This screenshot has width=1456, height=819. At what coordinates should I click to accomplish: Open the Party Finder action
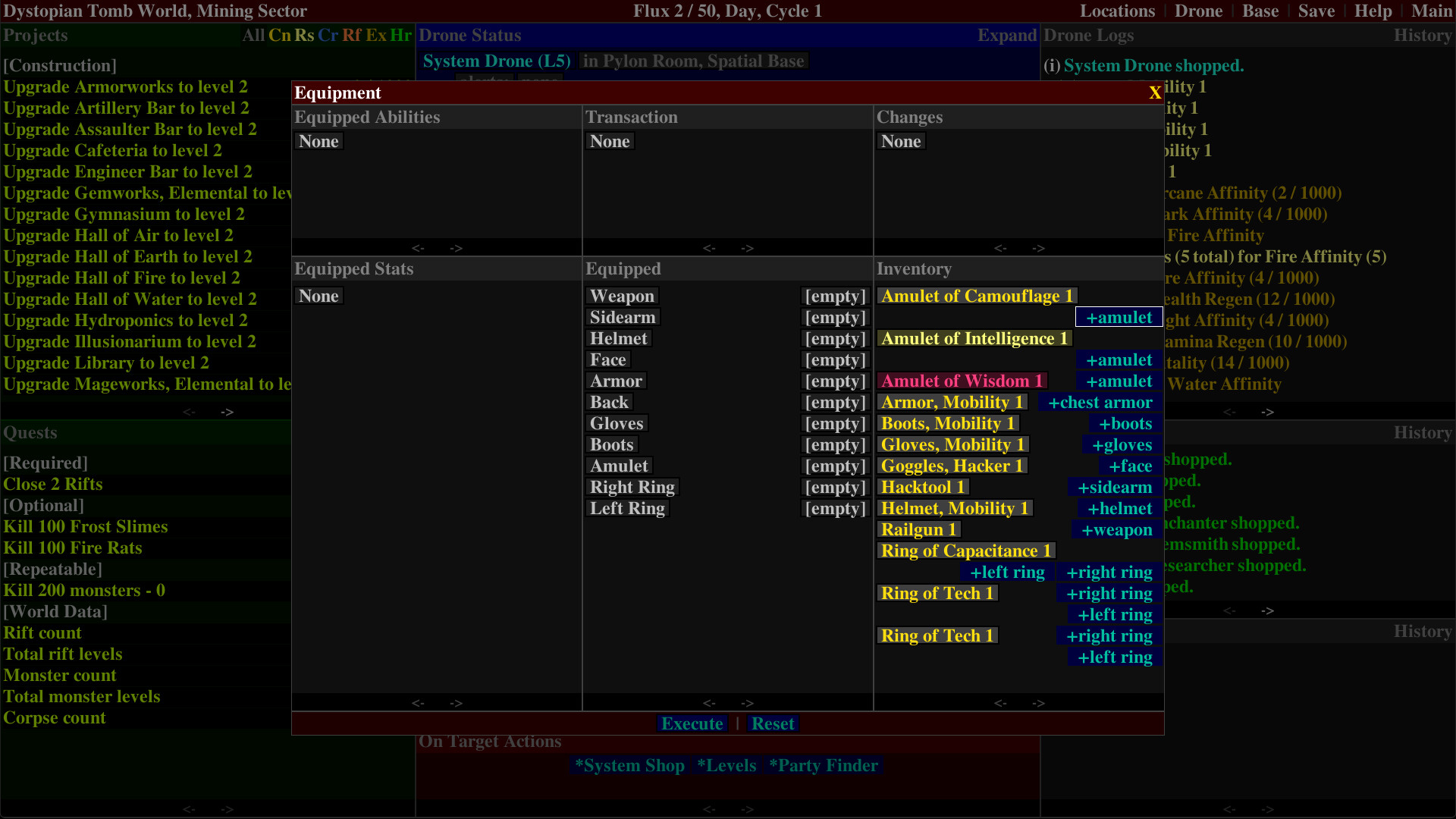point(823,765)
